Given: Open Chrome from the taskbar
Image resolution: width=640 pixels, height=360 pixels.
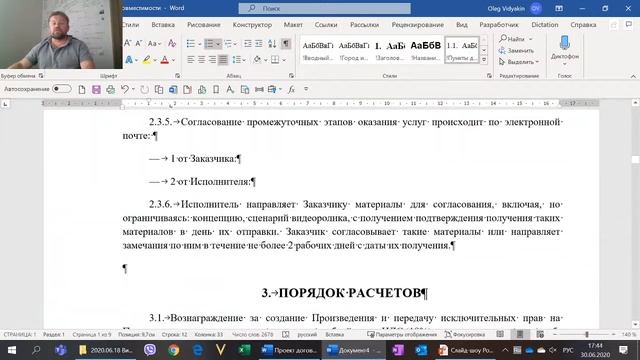Looking at the screenshot, I should [173, 350].
